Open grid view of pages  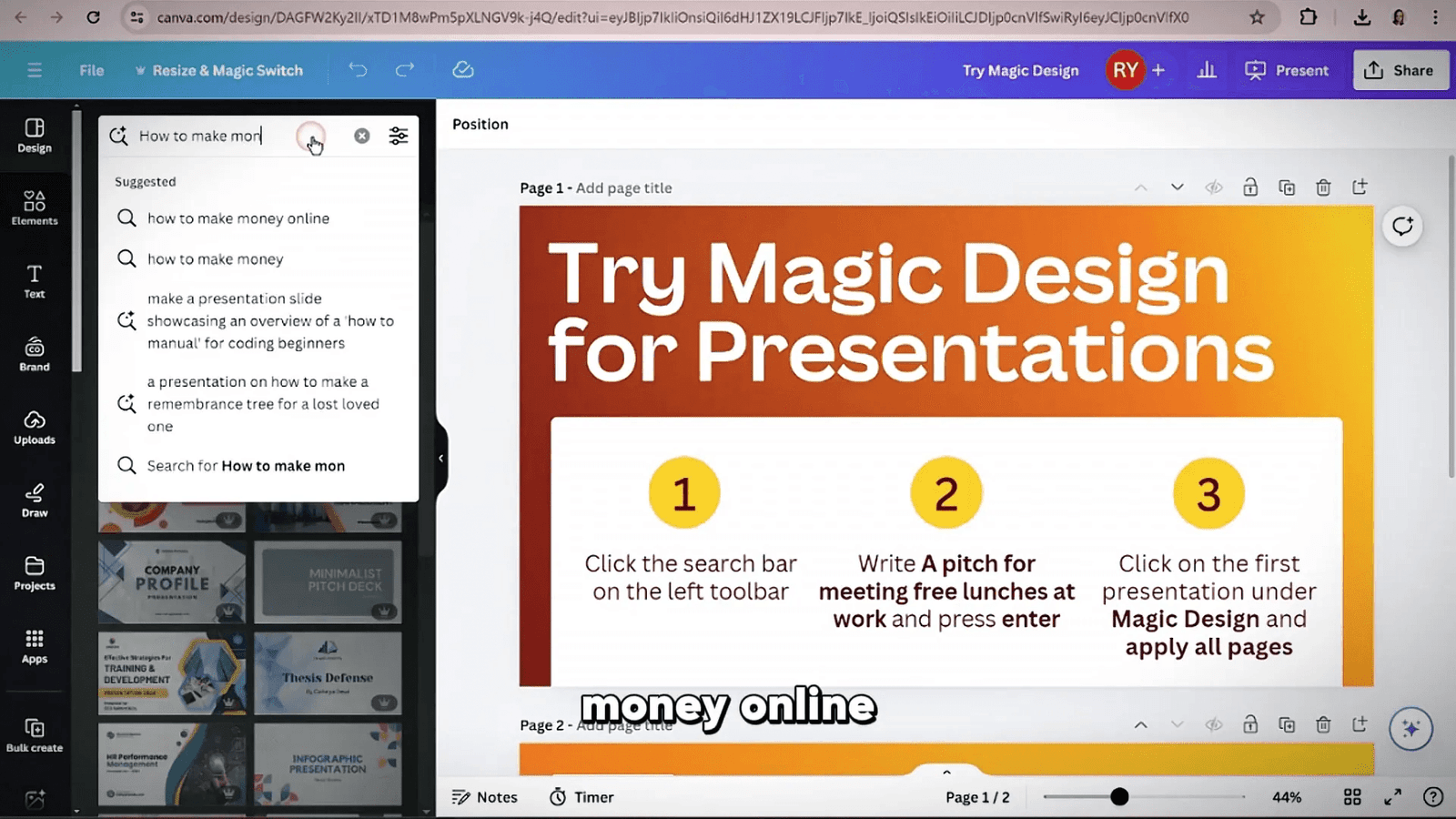[x=1352, y=797]
